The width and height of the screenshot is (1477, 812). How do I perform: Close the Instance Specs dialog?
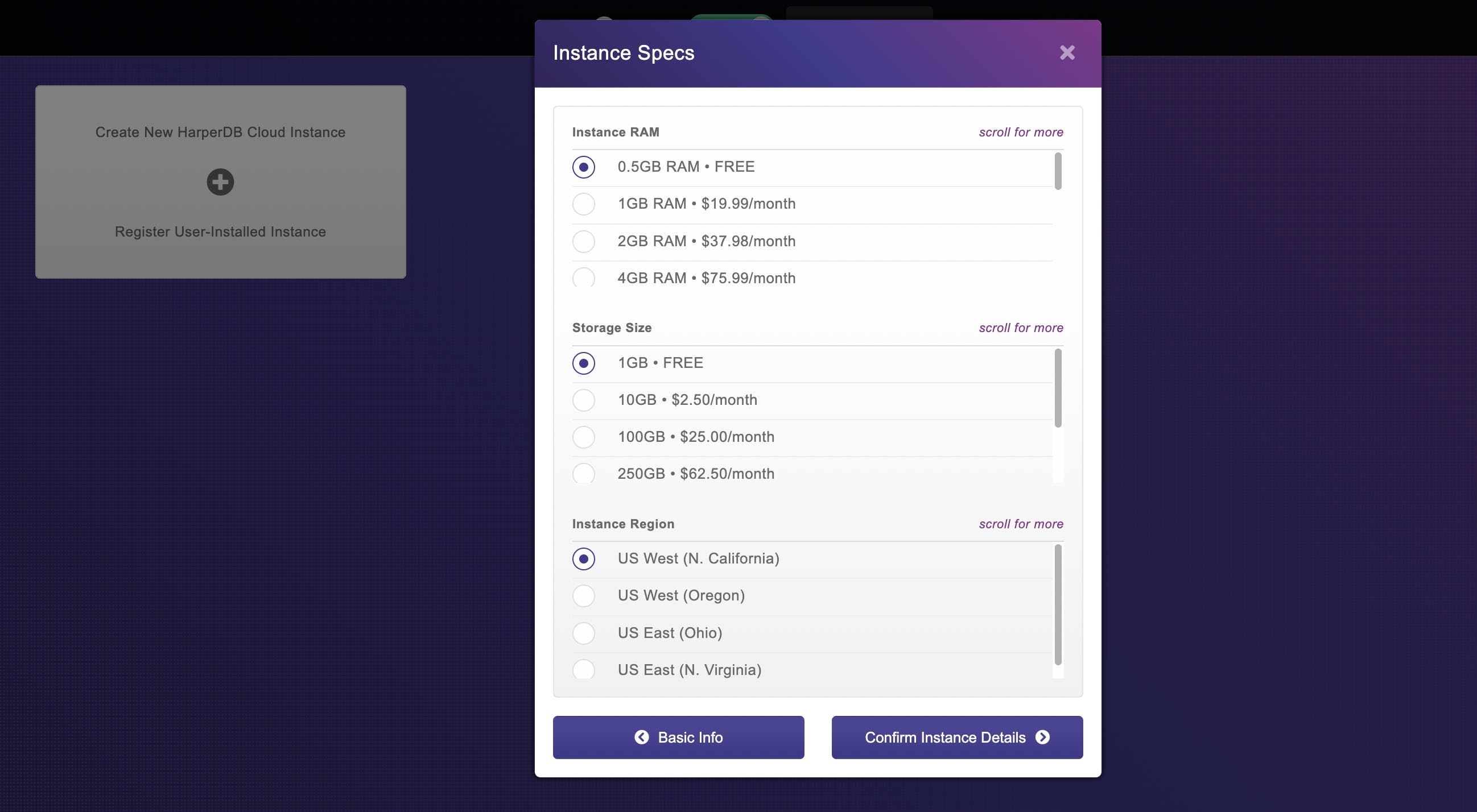pos(1066,53)
